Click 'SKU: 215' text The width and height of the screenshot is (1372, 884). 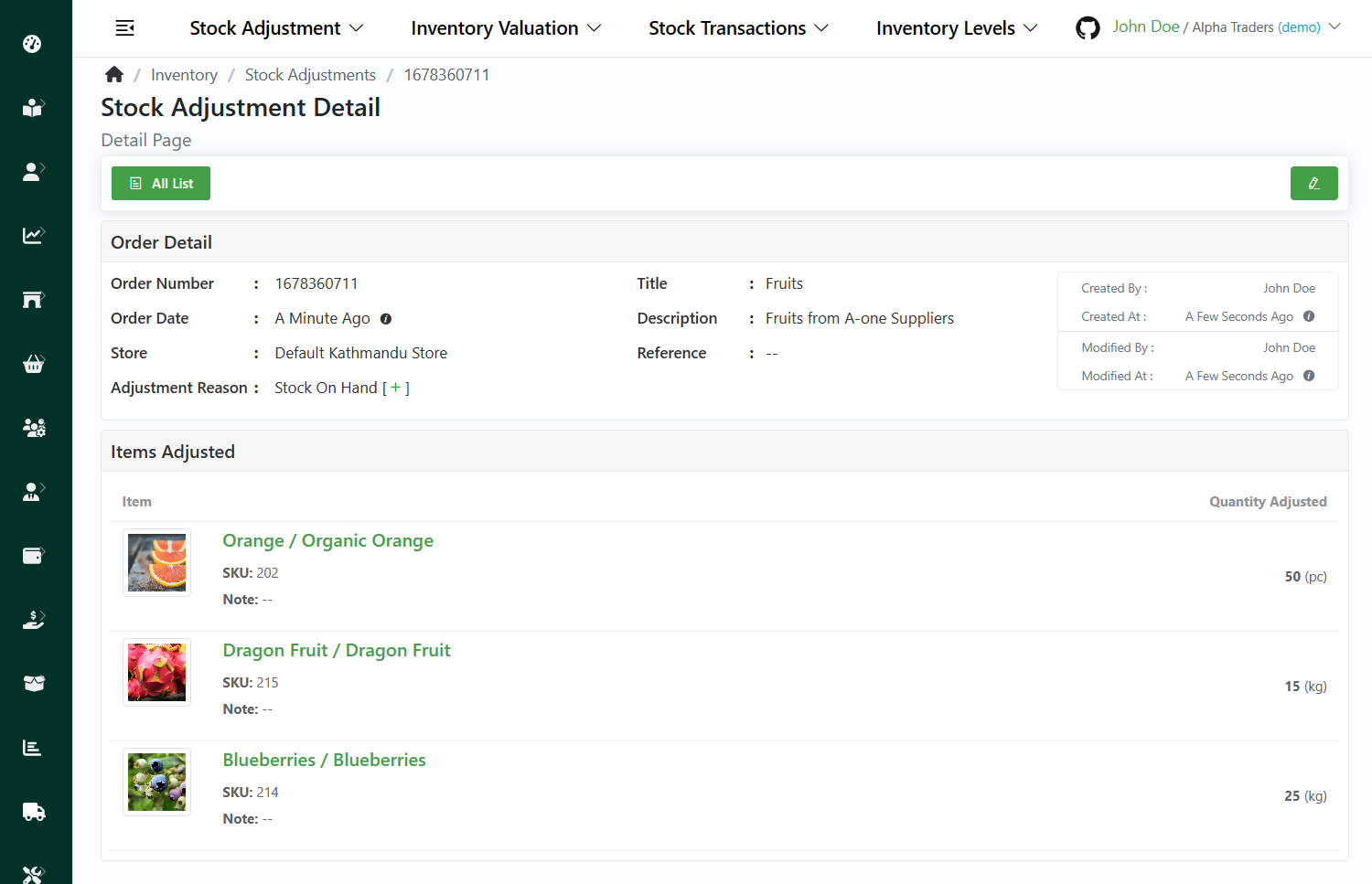[250, 683]
